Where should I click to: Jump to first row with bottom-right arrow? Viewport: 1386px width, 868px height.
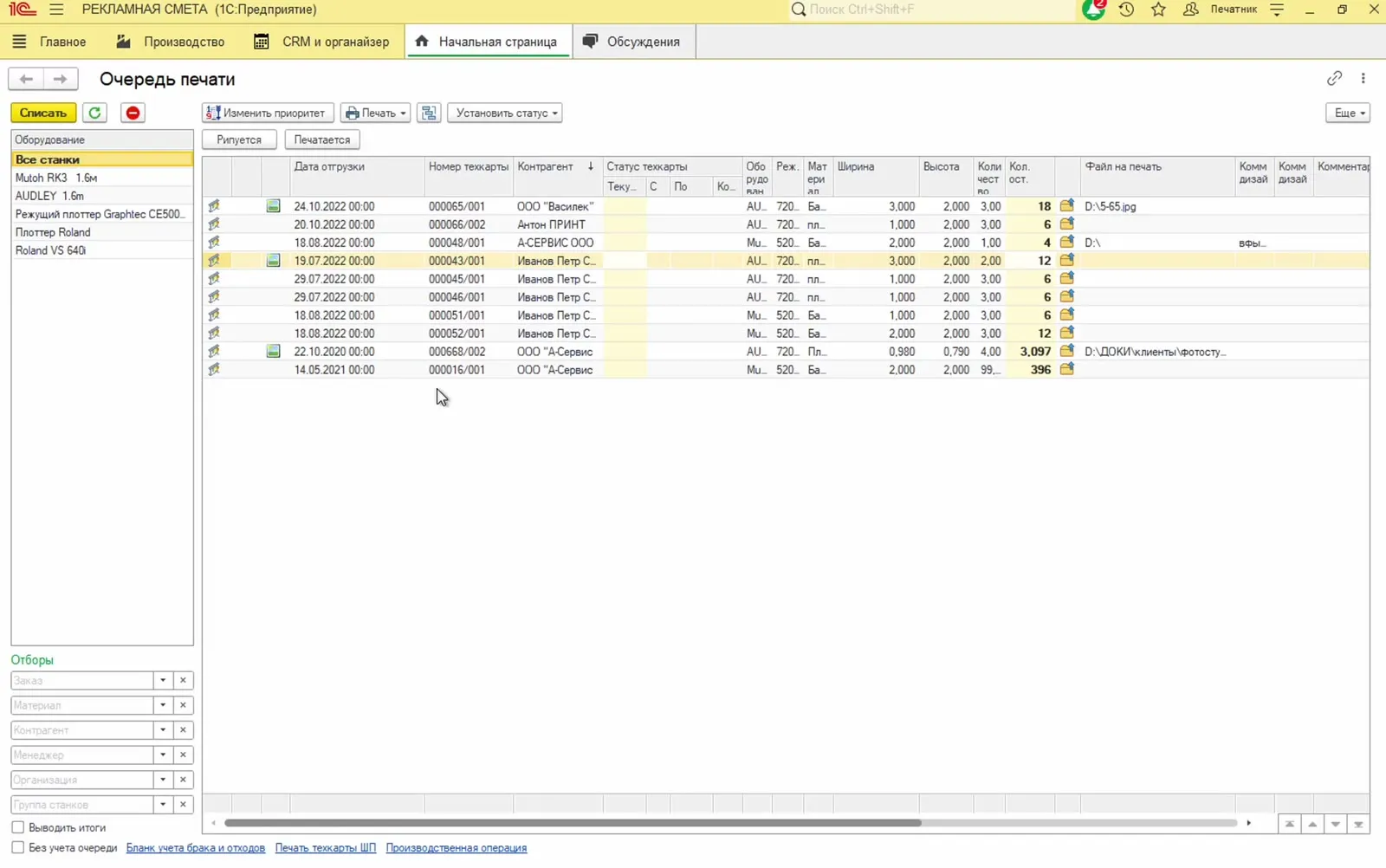[1290, 824]
